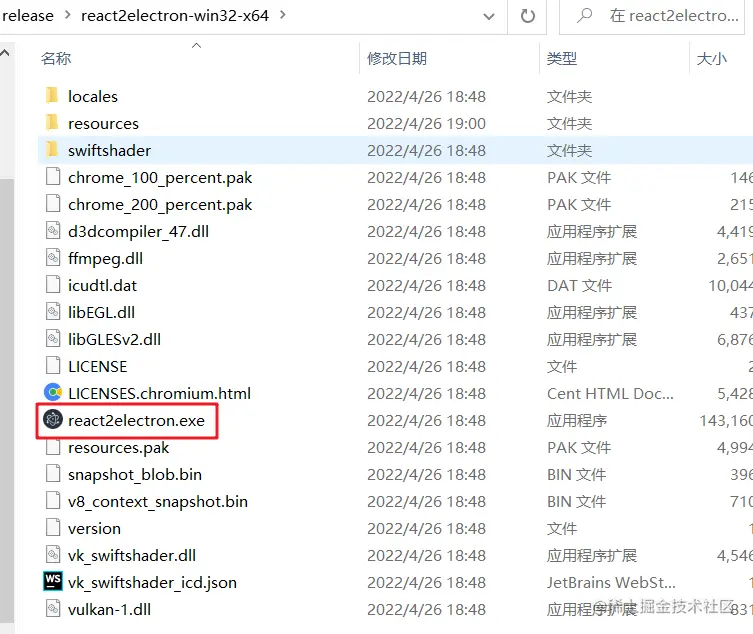Sort by the 修改日期 column header
753x634 pixels.
[397, 58]
